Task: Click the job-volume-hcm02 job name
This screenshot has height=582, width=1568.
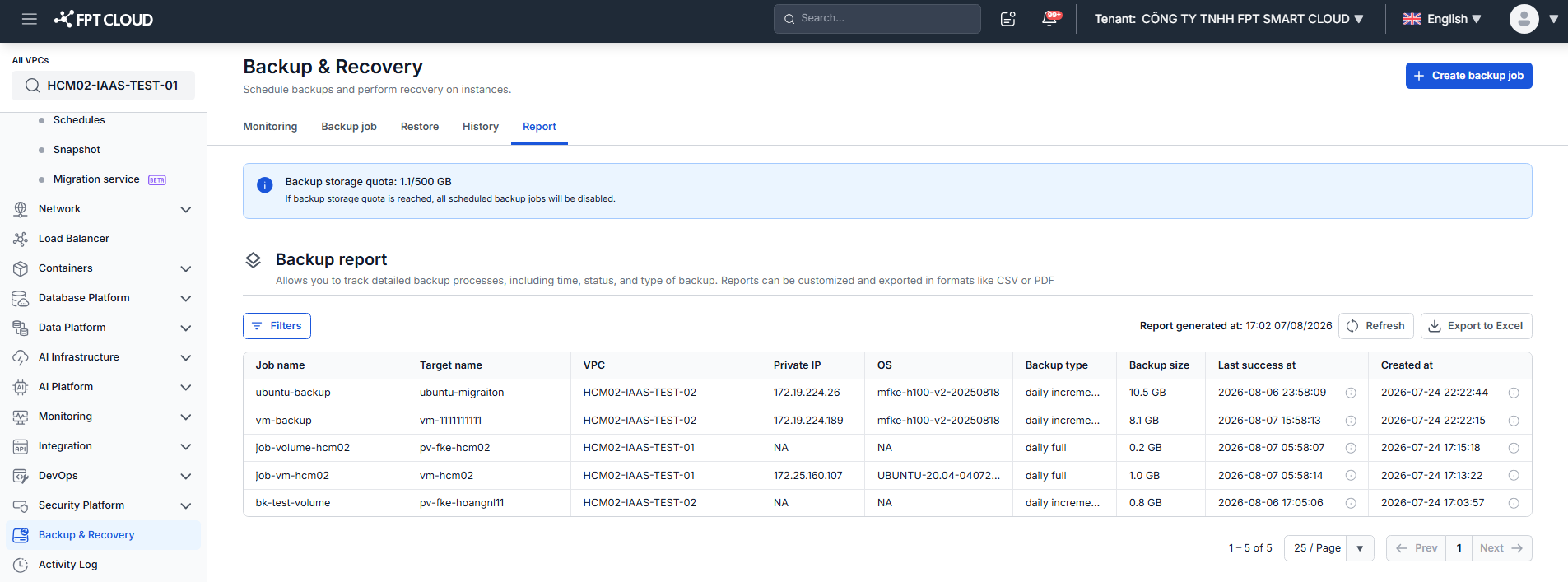Action: [302, 448]
